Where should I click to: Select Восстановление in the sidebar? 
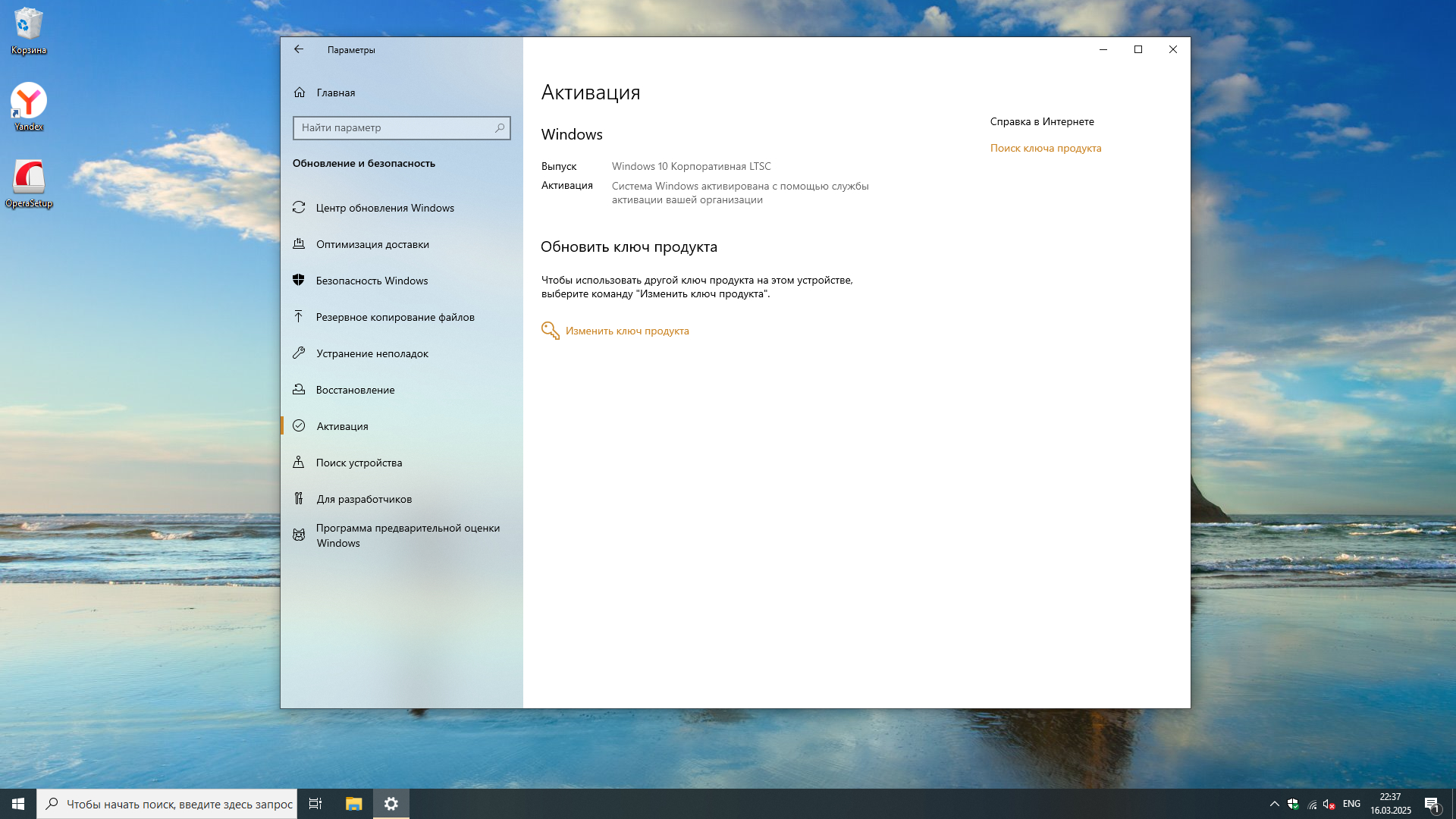pyautogui.click(x=355, y=390)
